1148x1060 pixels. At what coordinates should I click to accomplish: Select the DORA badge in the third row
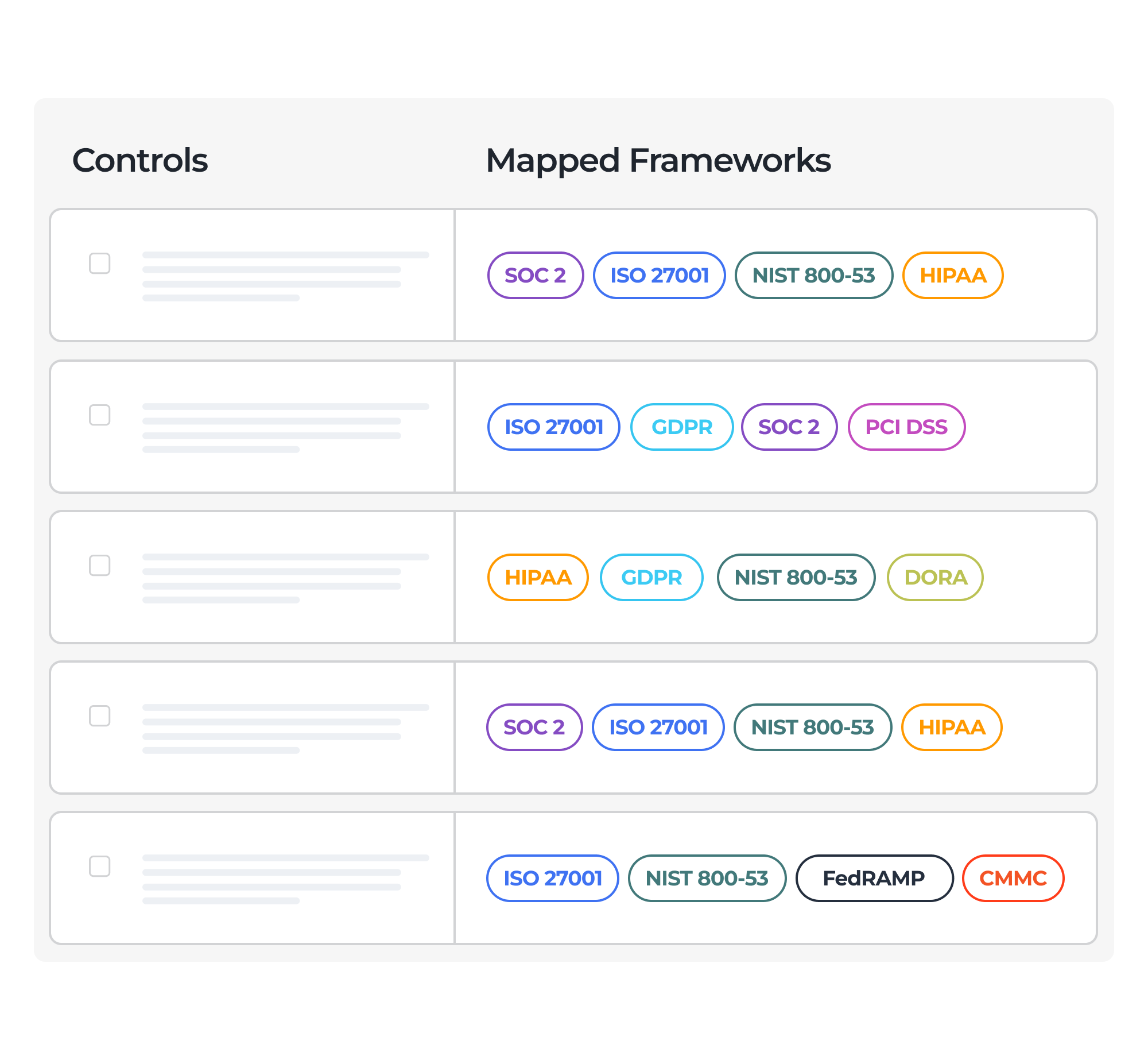934,578
